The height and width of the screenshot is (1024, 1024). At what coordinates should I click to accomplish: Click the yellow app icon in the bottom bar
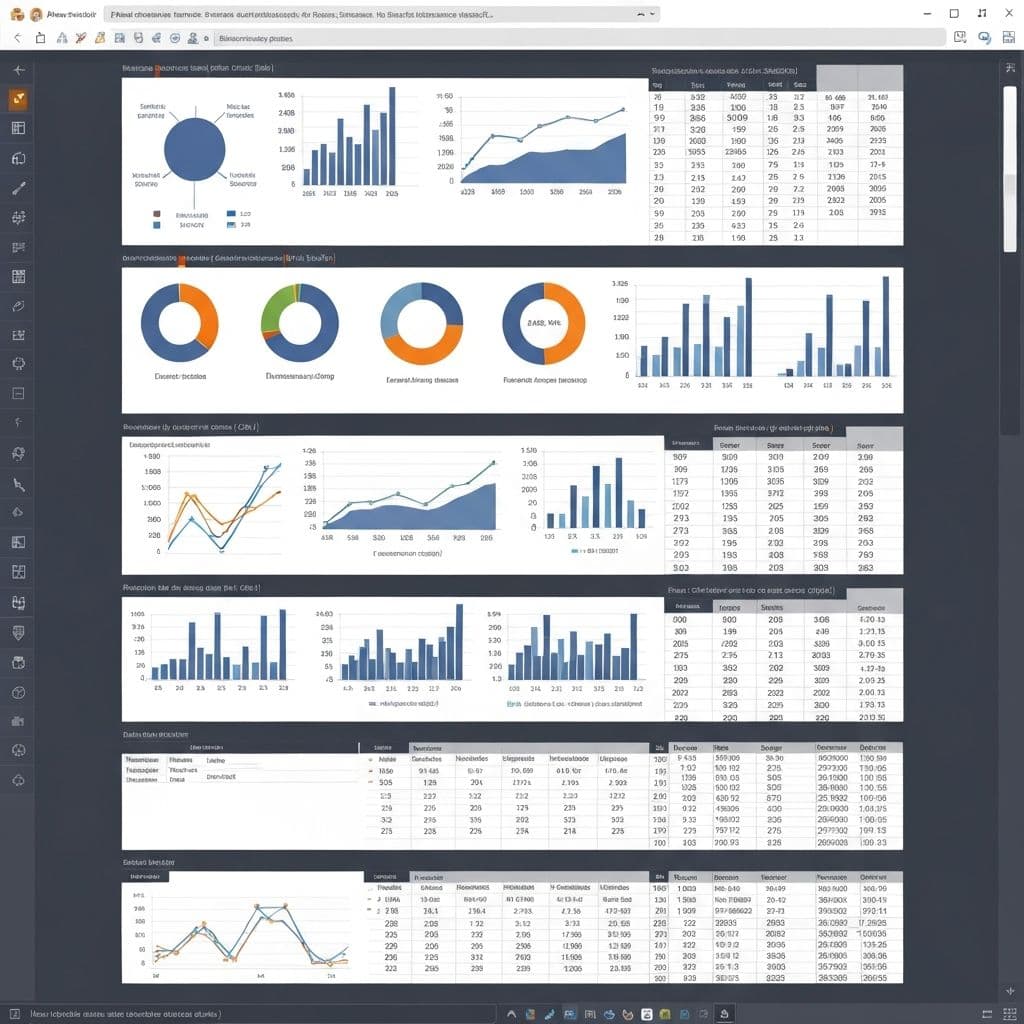666,1013
